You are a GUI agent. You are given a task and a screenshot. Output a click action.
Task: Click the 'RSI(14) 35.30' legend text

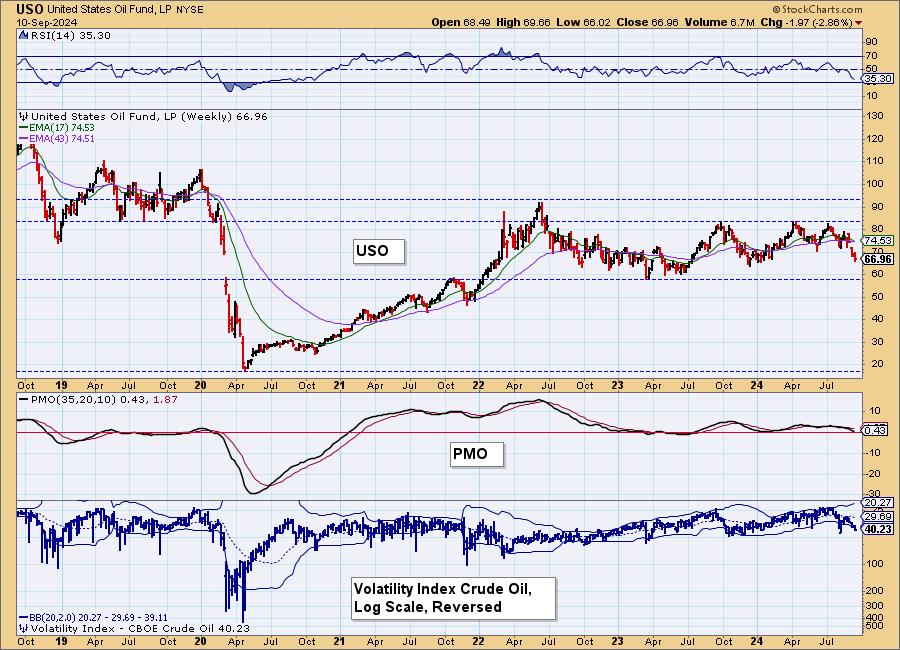pos(71,35)
